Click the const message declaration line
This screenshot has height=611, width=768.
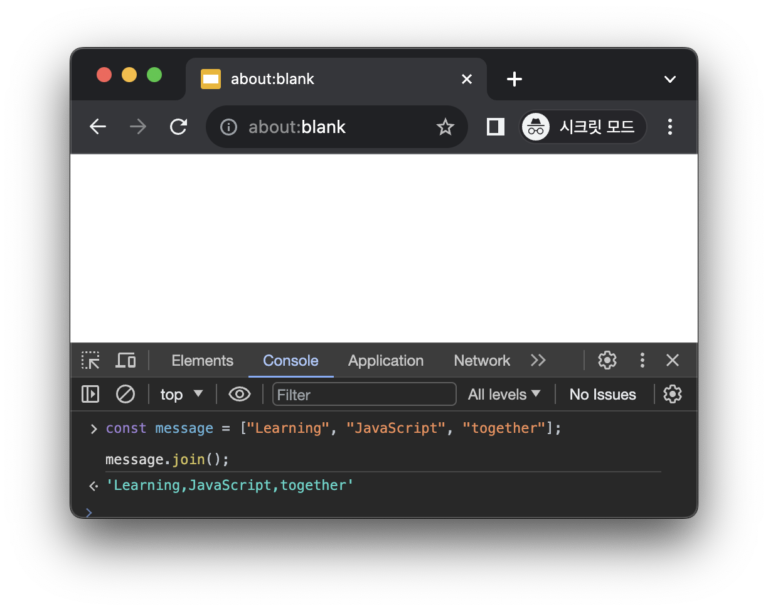click(333, 428)
